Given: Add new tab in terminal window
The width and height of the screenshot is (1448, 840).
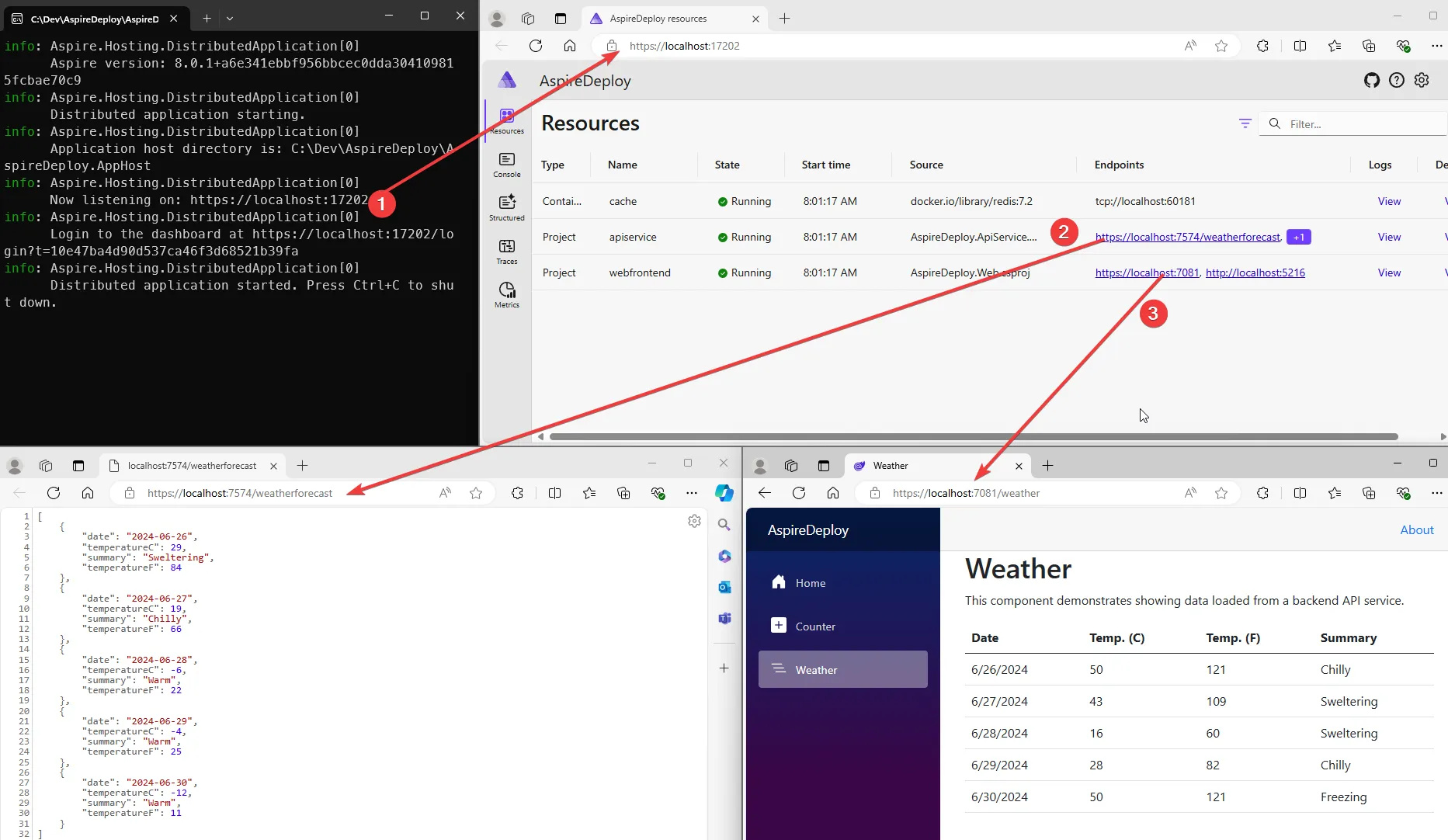Looking at the screenshot, I should (207, 18).
